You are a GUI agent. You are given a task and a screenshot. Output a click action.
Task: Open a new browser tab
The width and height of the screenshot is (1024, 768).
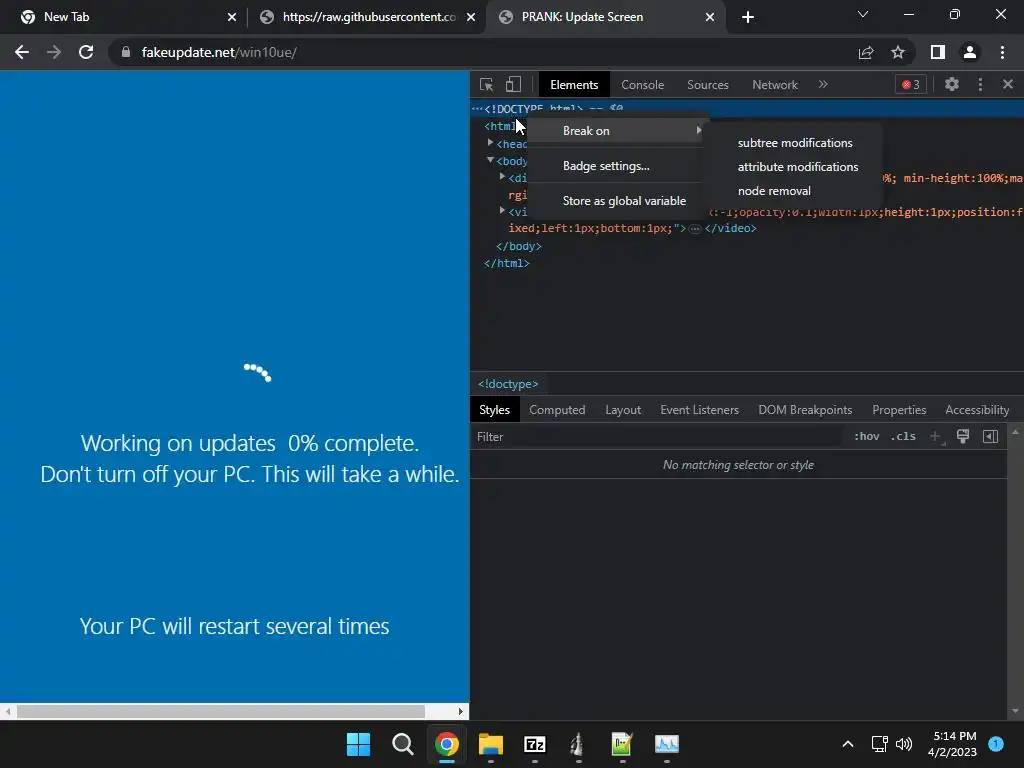pos(748,17)
